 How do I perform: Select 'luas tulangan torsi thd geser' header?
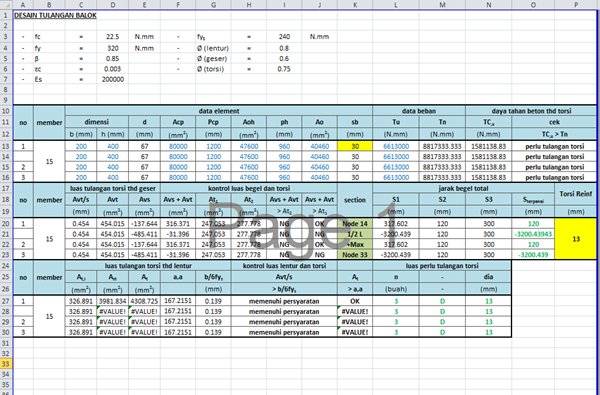(113, 188)
